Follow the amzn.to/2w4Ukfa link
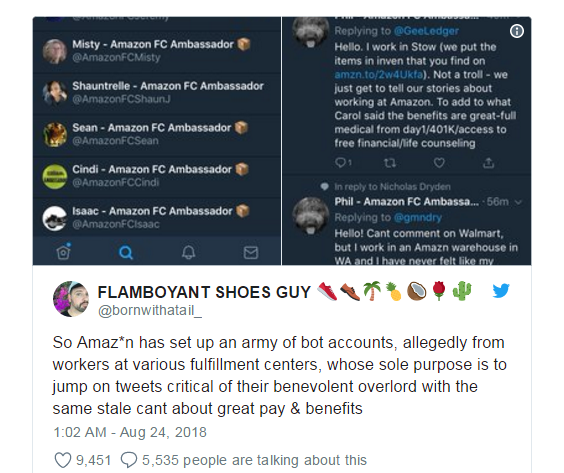 click(x=379, y=74)
